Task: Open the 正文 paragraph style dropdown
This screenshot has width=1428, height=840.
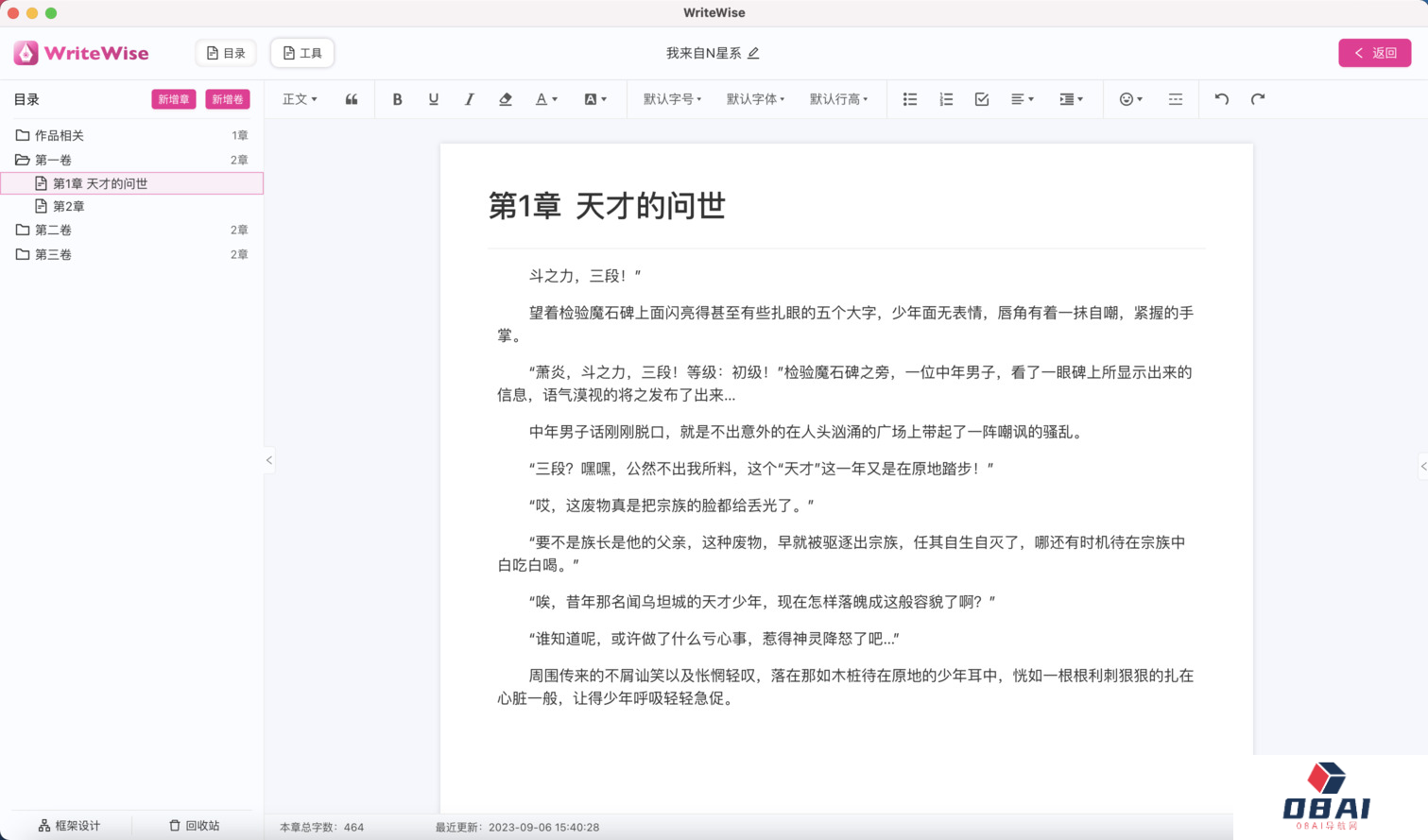Action: 300,99
